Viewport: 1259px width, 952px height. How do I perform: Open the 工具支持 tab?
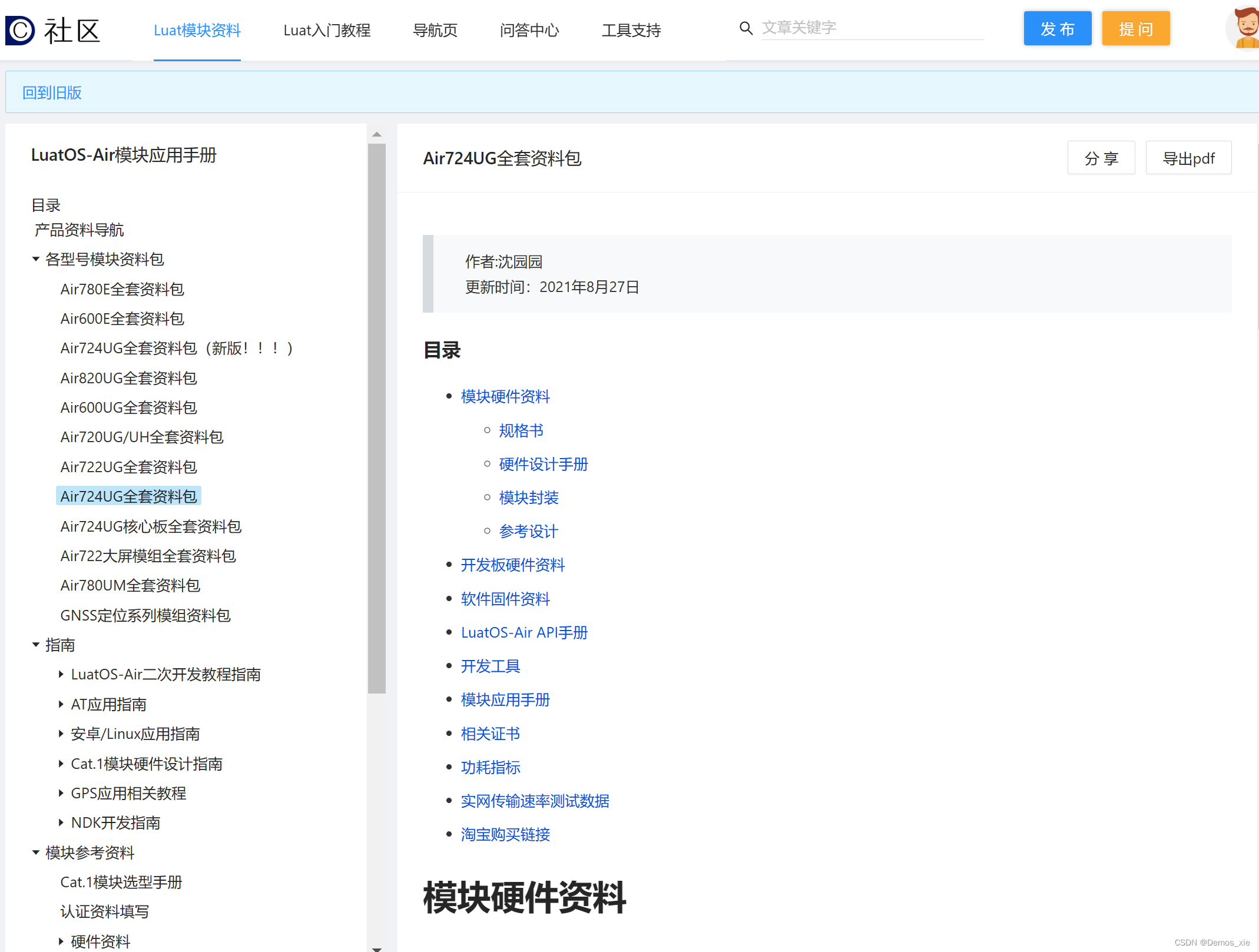pos(631,31)
